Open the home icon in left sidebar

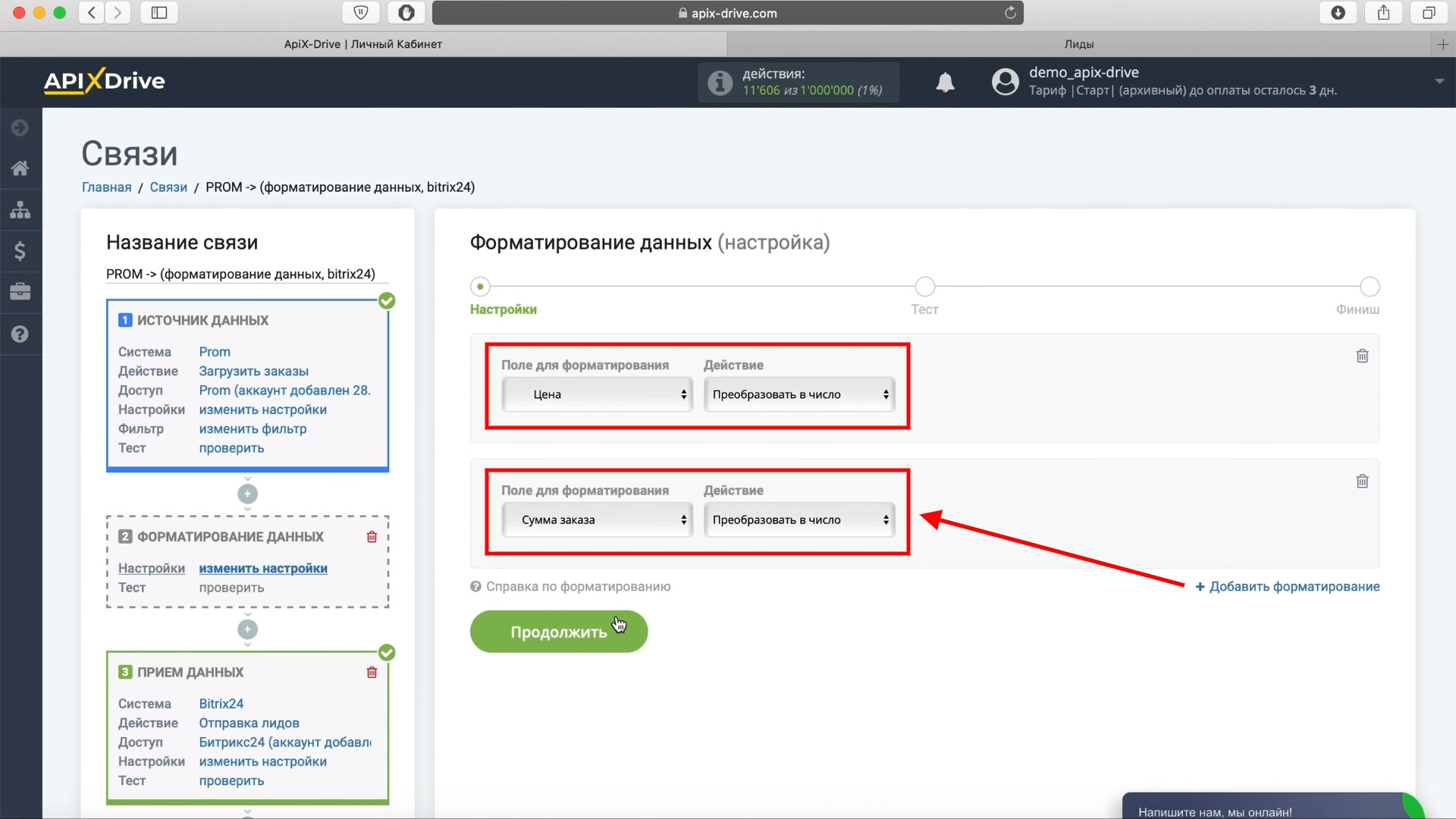pyautogui.click(x=20, y=168)
